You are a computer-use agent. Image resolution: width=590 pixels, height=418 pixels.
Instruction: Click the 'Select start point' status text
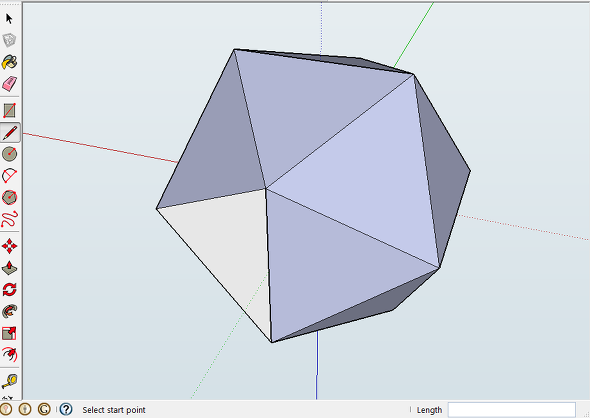[114, 410]
